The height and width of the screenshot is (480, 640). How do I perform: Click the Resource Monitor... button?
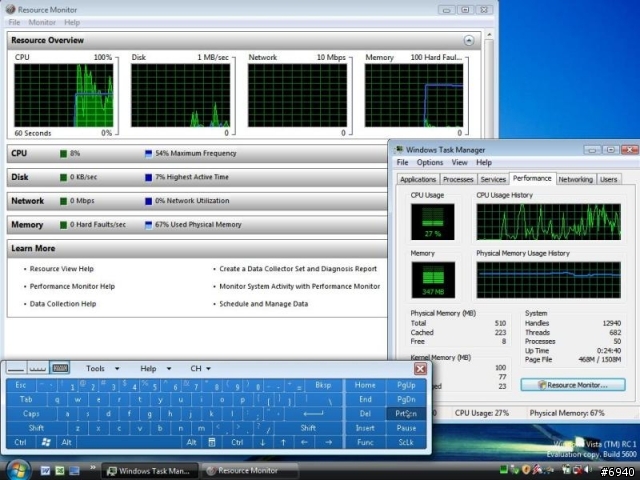[573, 384]
